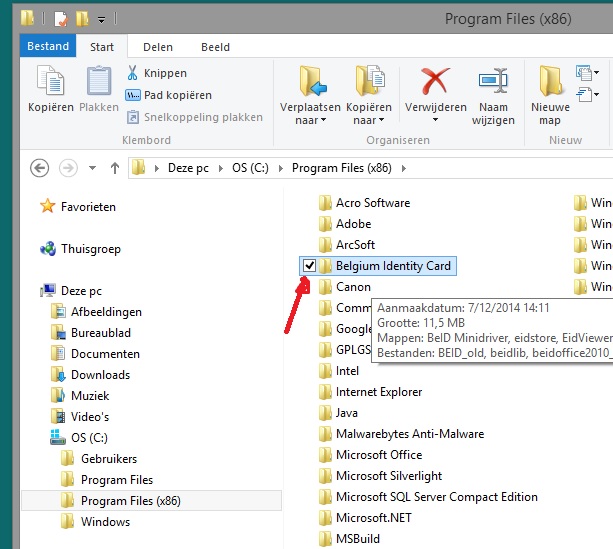This screenshot has height=549, width=613.
Task: Click the Adobe folder icon
Action: [325, 224]
